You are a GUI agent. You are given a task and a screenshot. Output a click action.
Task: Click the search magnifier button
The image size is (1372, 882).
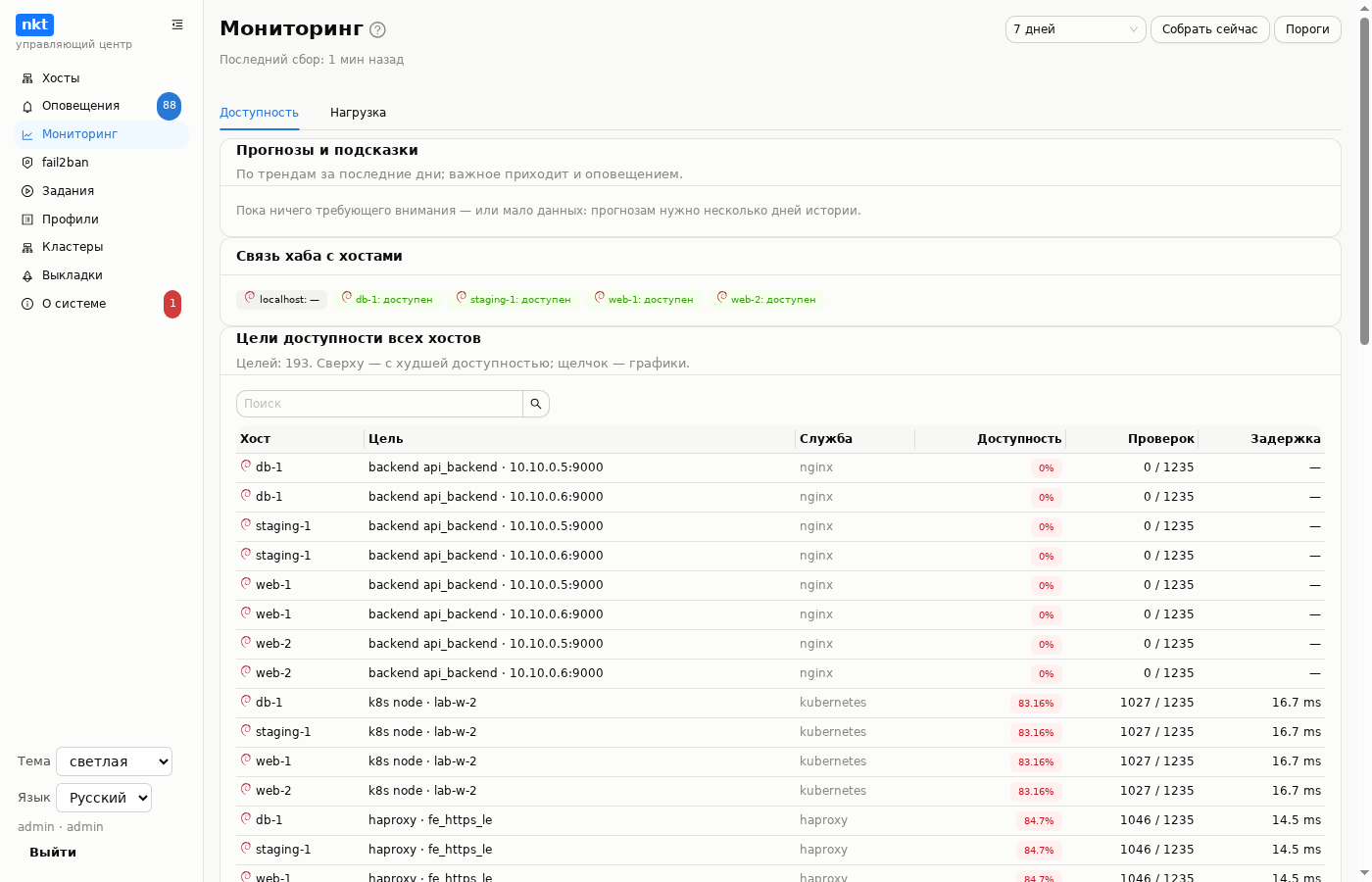point(536,404)
